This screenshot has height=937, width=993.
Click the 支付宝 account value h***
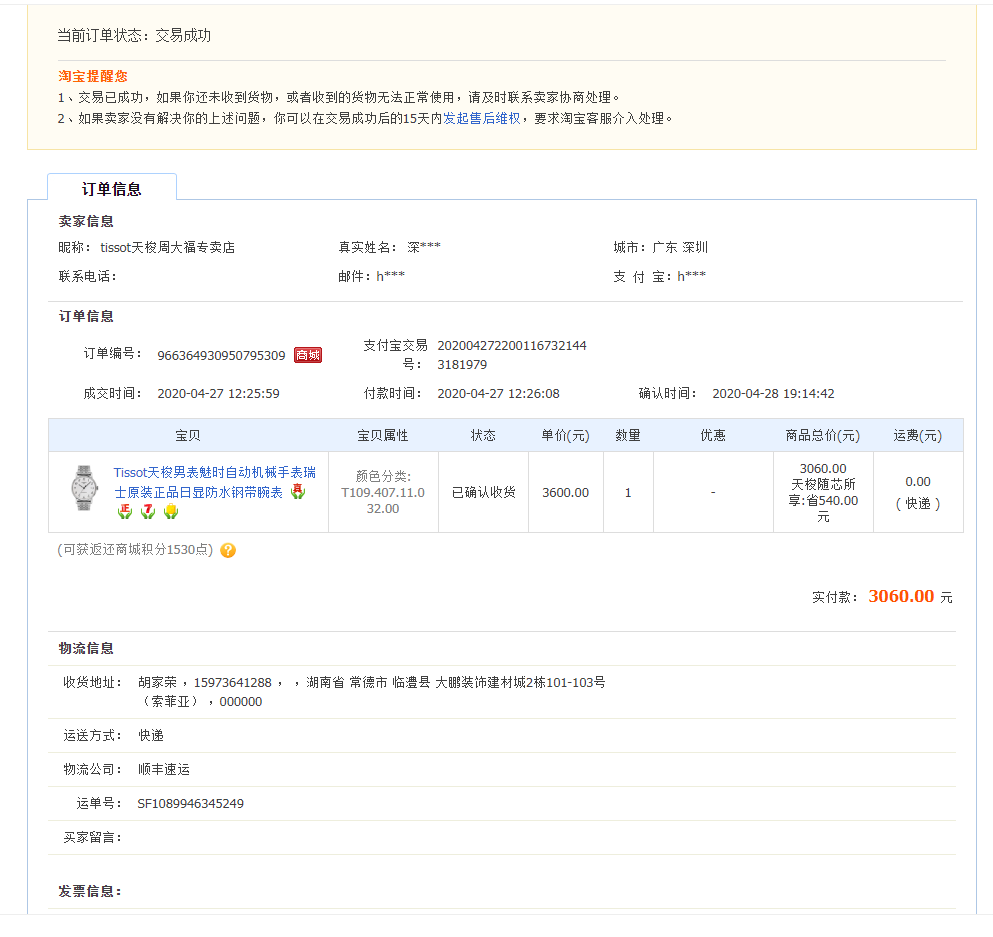click(691, 277)
